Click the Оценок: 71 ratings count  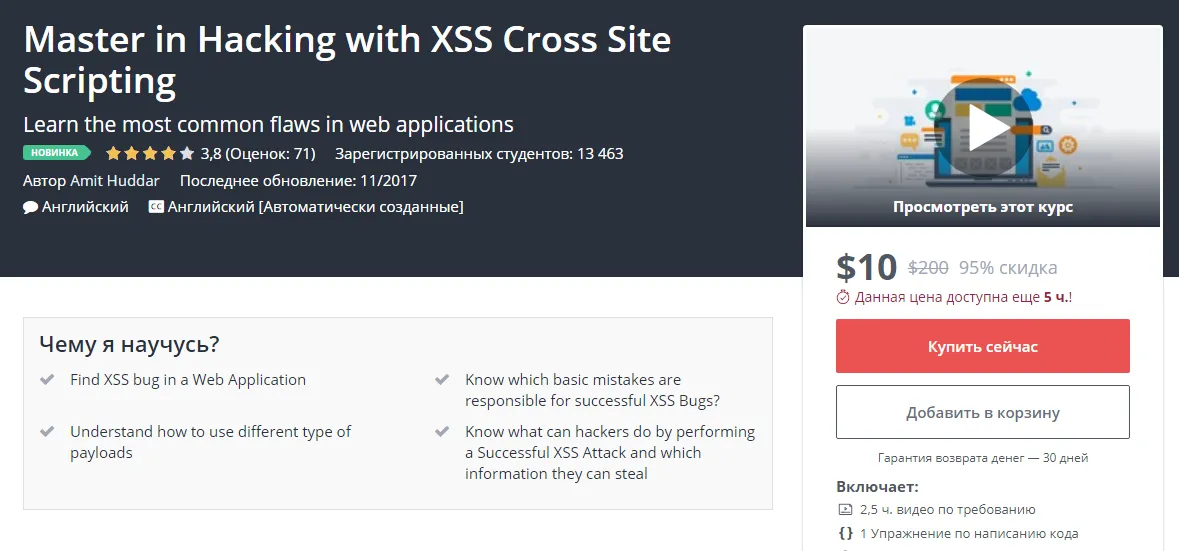270,154
